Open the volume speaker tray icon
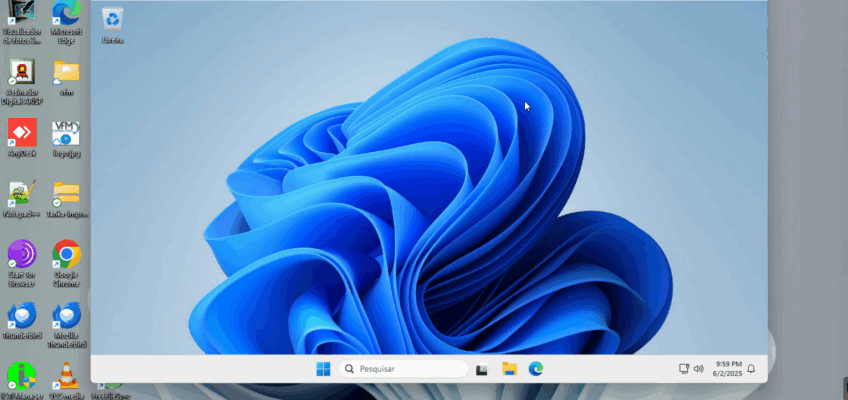 click(699, 369)
